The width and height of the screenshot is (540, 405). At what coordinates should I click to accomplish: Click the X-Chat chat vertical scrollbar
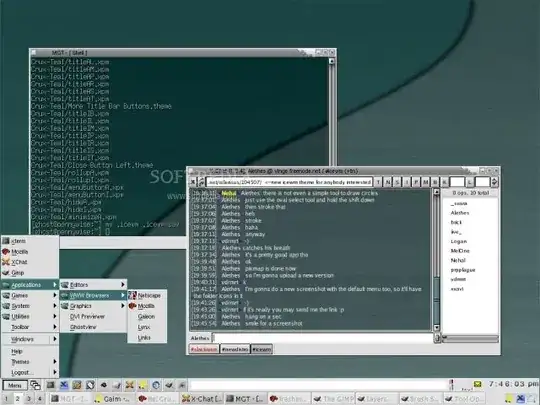(436, 259)
